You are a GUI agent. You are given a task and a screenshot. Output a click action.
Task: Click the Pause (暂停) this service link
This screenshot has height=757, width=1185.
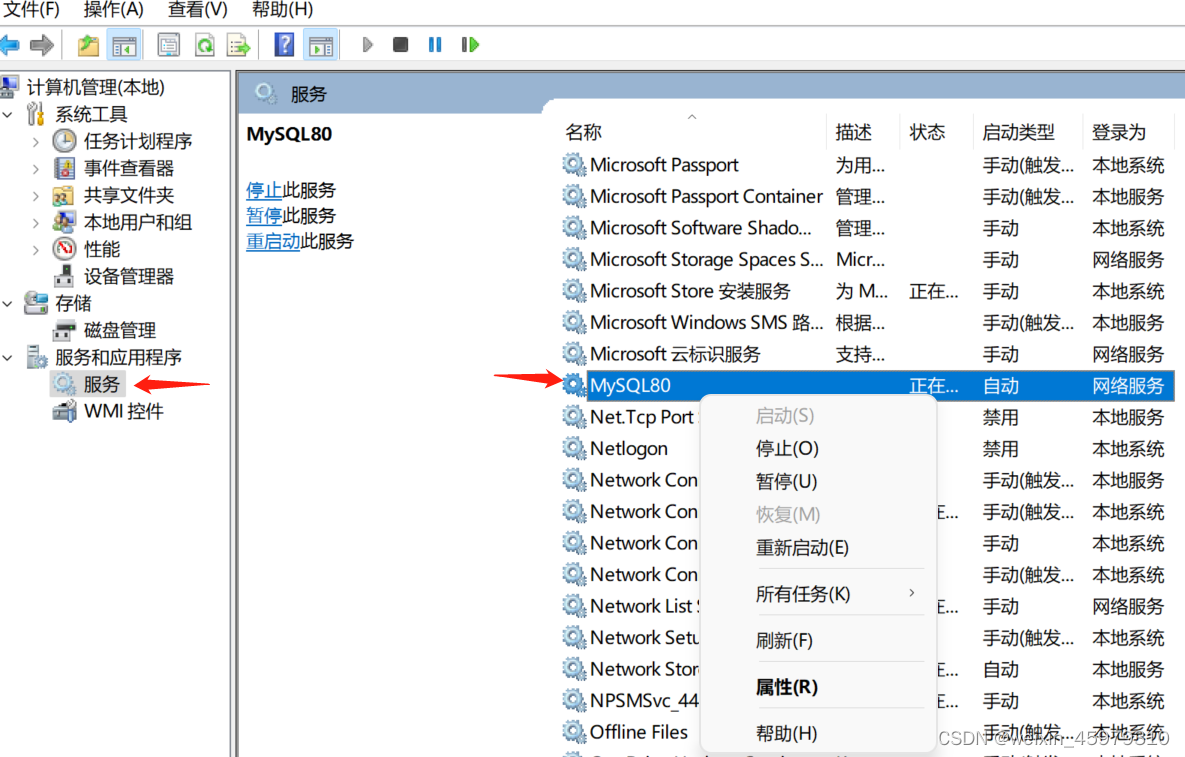pyautogui.click(x=264, y=216)
